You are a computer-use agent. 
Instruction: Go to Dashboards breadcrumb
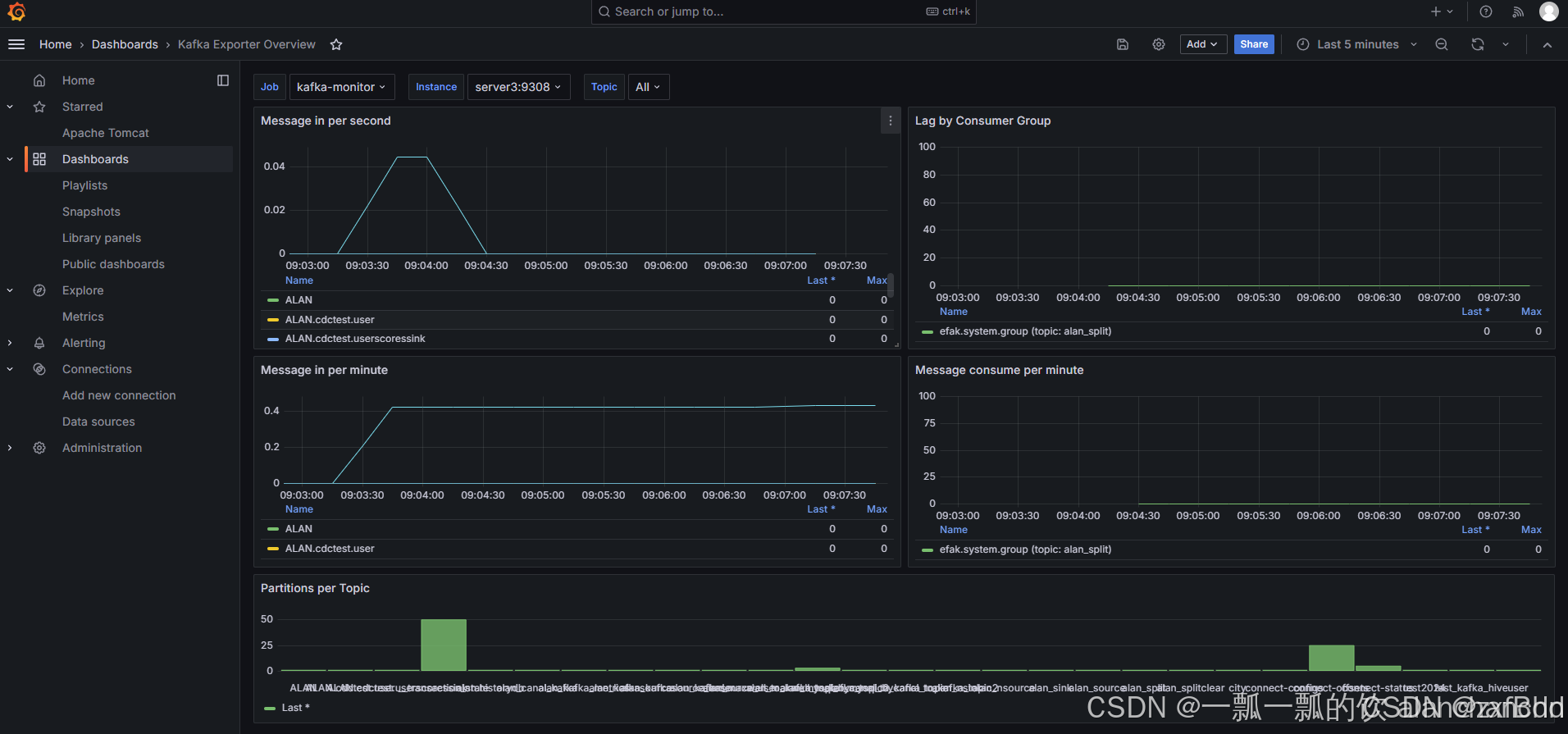click(125, 44)
